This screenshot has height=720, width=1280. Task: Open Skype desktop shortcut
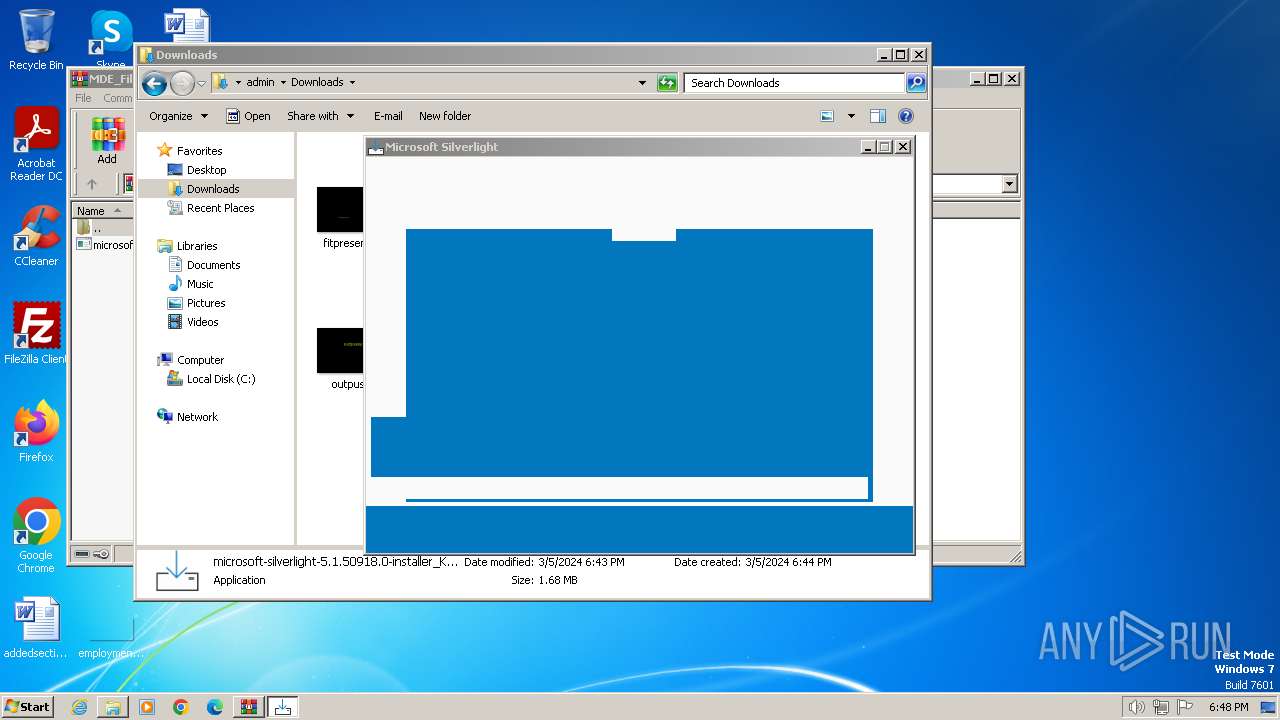coord(111,40)
